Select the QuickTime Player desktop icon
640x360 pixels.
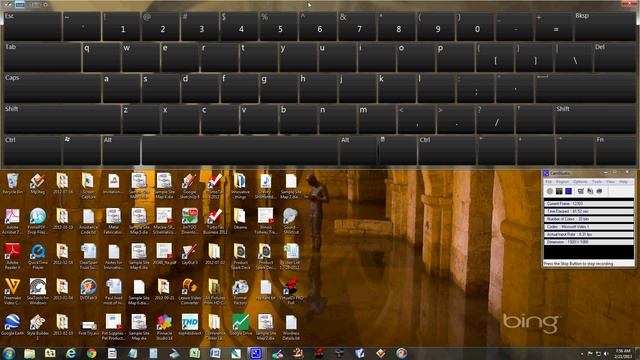click(38, 256)
